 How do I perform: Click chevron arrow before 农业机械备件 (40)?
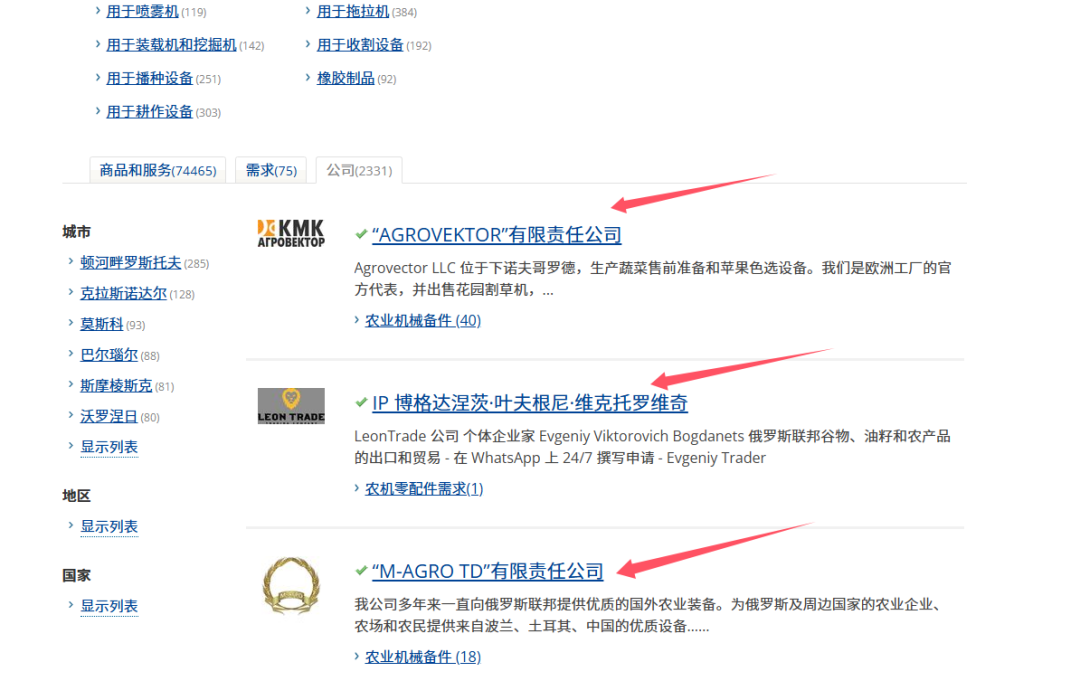357,319
